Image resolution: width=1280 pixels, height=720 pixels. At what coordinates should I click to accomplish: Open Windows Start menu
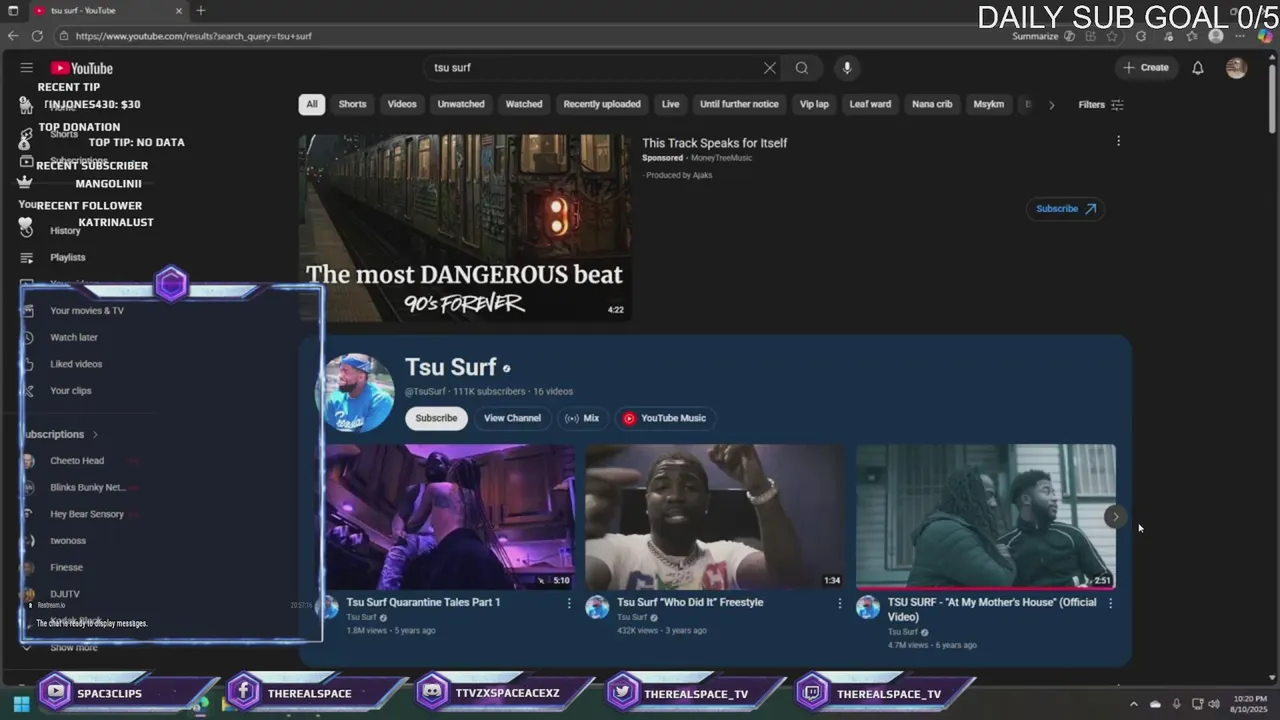click(21, 704)
